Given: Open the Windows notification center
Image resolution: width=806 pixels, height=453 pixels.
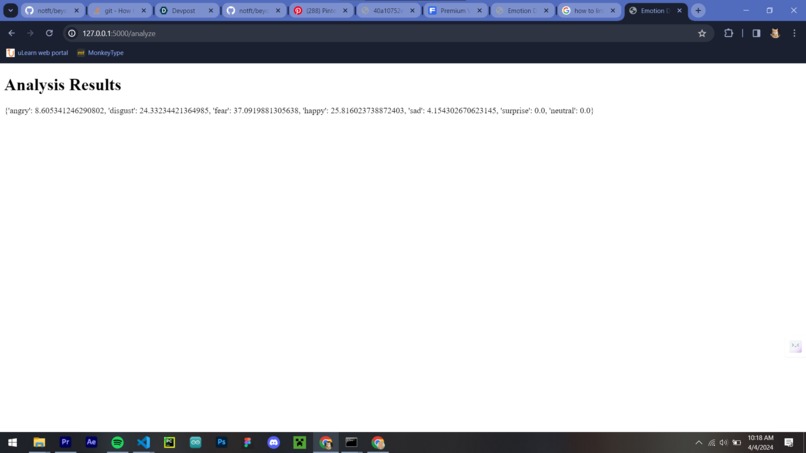Looking at the screenshot, I should [x=789, y=442].
